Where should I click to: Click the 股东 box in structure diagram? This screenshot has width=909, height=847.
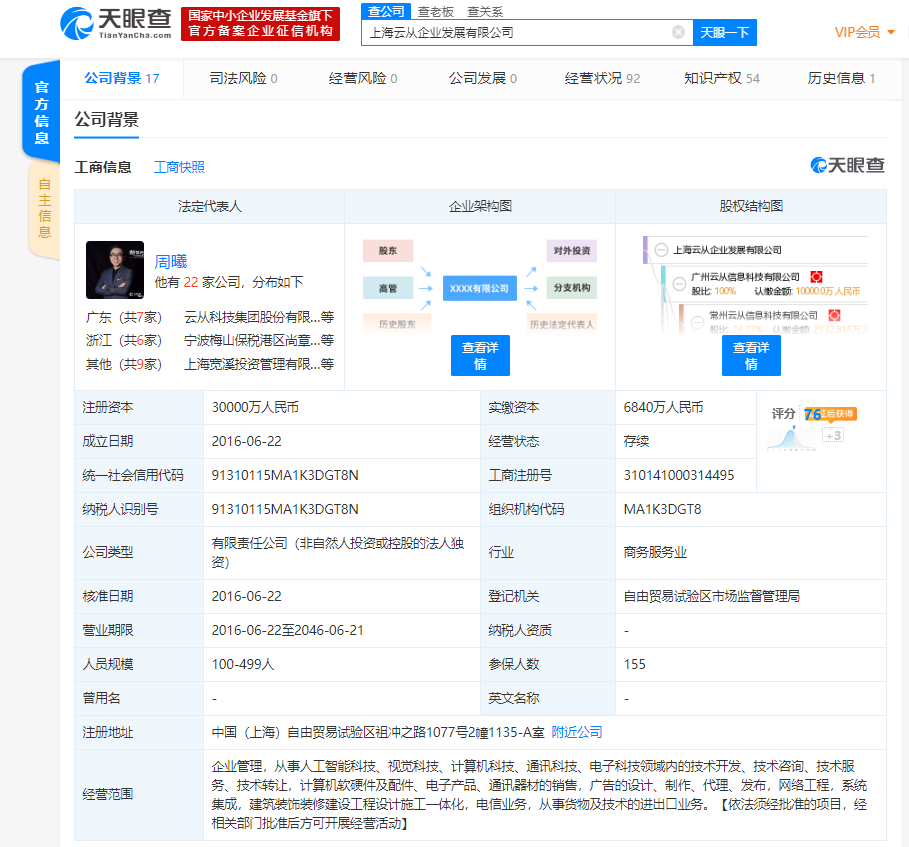388,250
